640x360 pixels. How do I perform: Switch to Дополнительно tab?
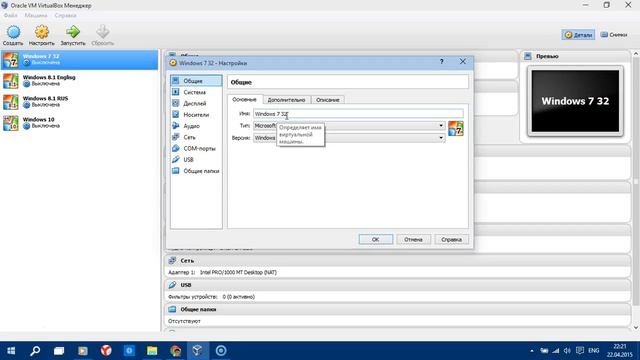(x=287, y=100)
